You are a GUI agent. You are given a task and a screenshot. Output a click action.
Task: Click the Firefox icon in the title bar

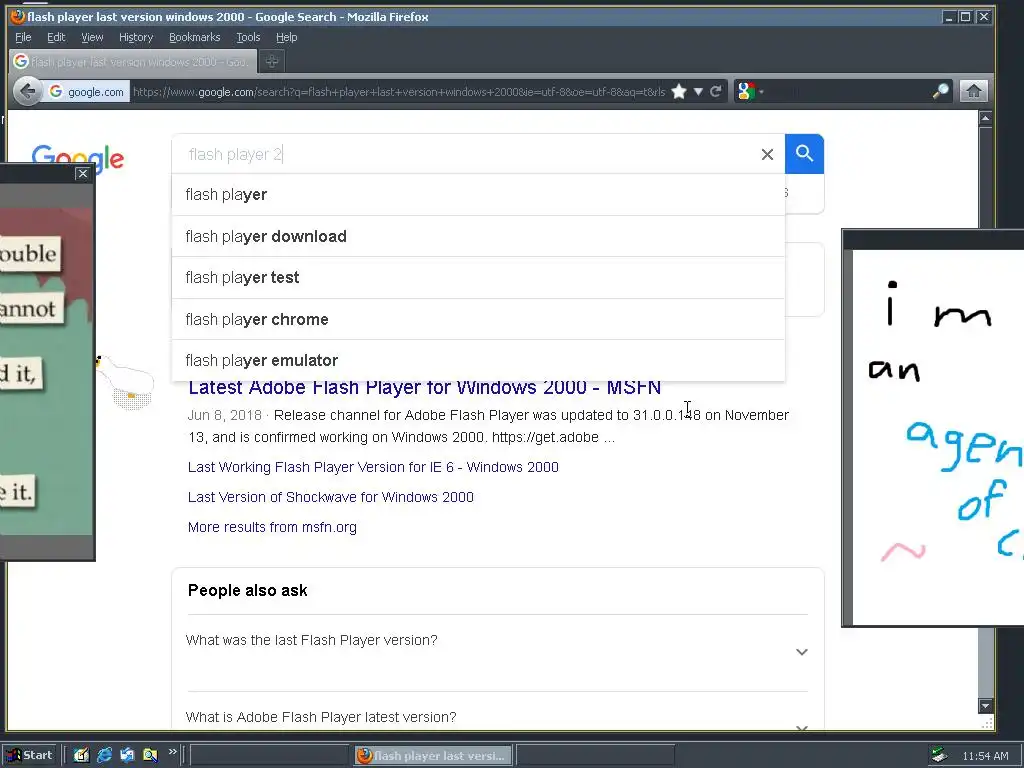18,16
